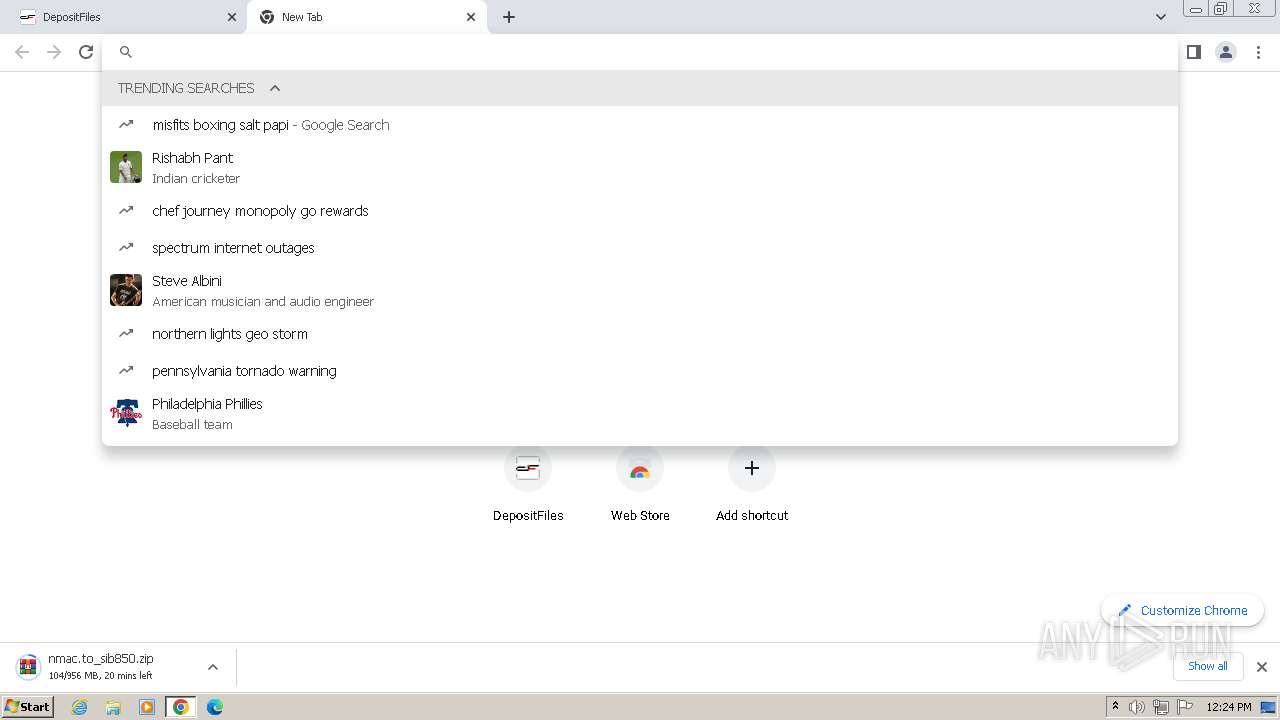Click the 12:24 PM taskbar clock
1280x720 pixels.
(1229, 707)
